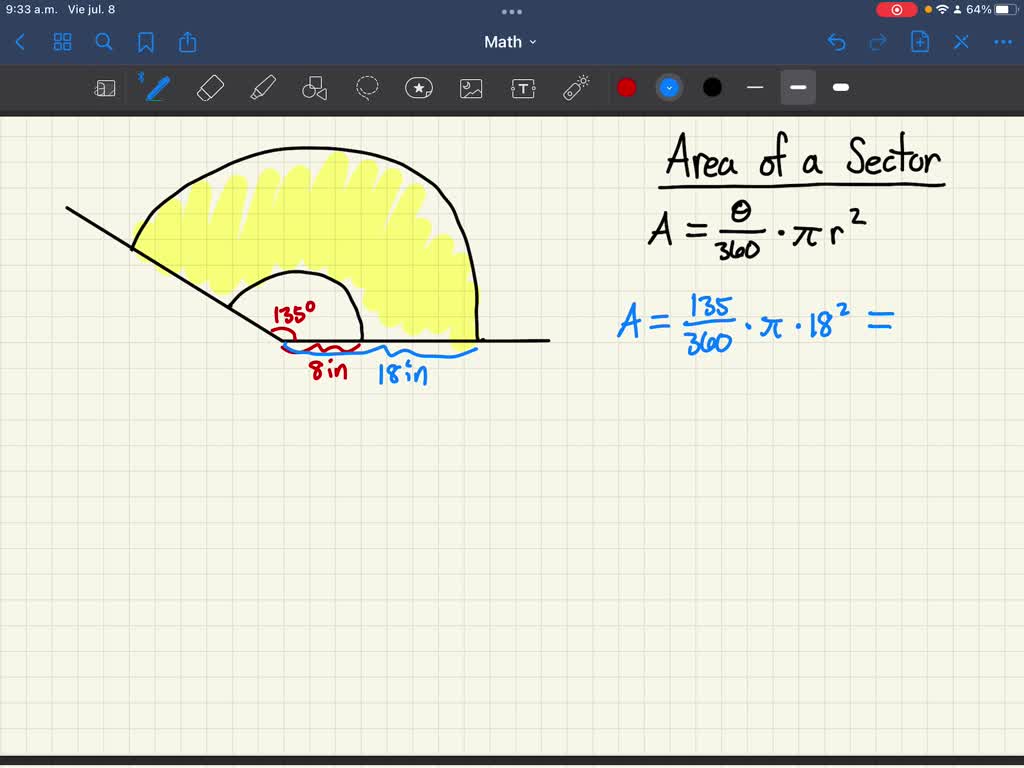Go back to the documents library
1024x768 pixels.
pyautogui.click(x=21, y=42)
